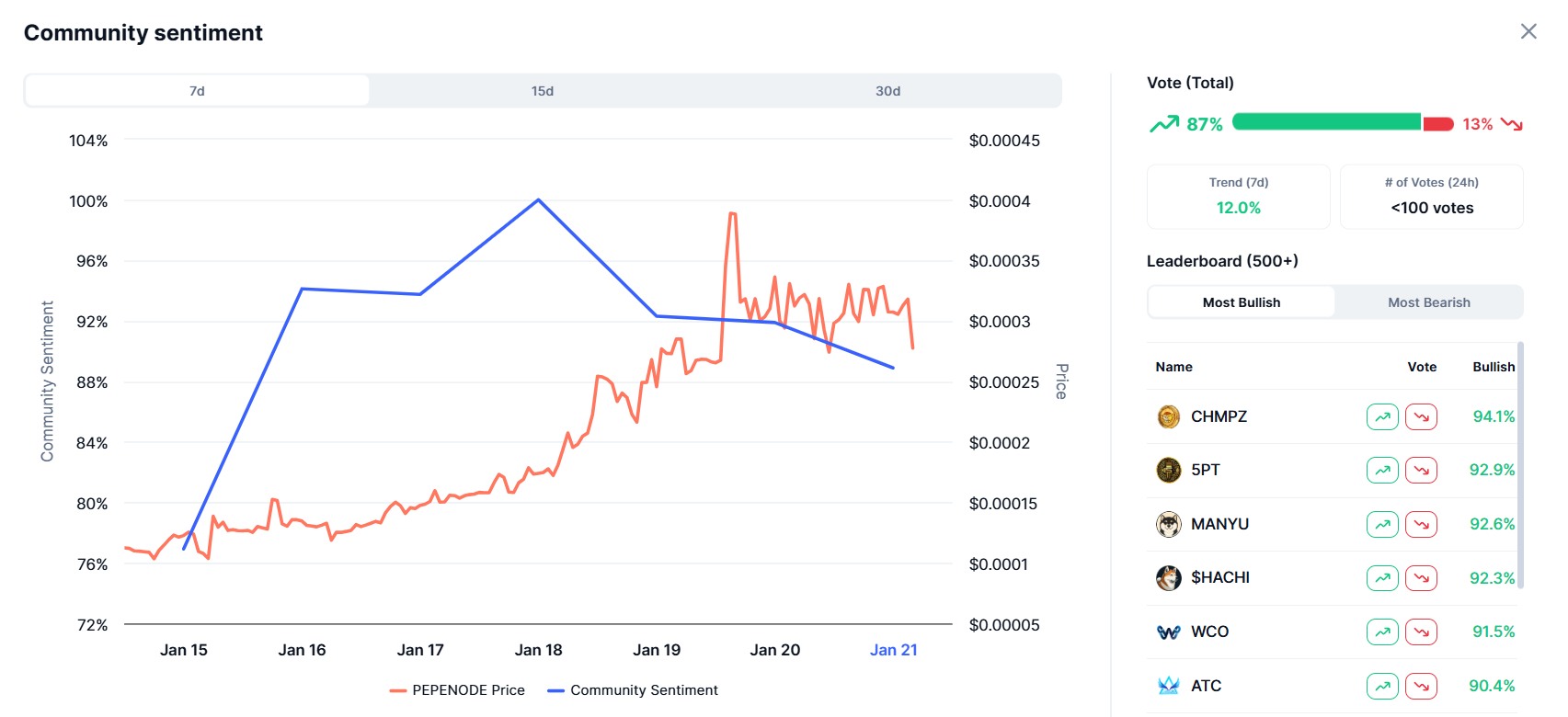Click the 90.4% bullish value for ATC
The image size is (1568, 717).
point(1492,686)
